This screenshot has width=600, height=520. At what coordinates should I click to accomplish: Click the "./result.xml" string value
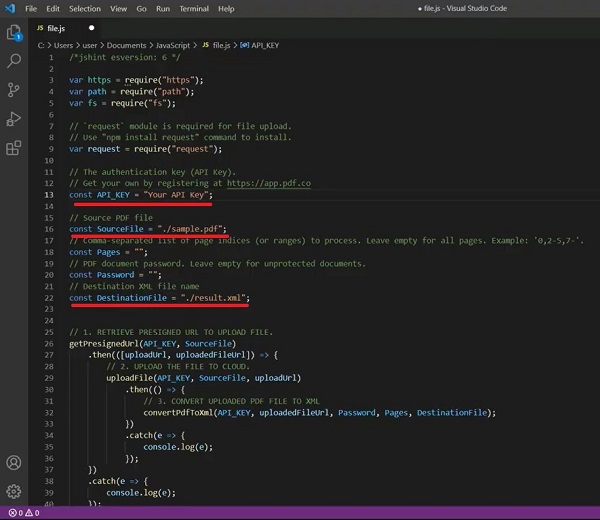point(213,298)
